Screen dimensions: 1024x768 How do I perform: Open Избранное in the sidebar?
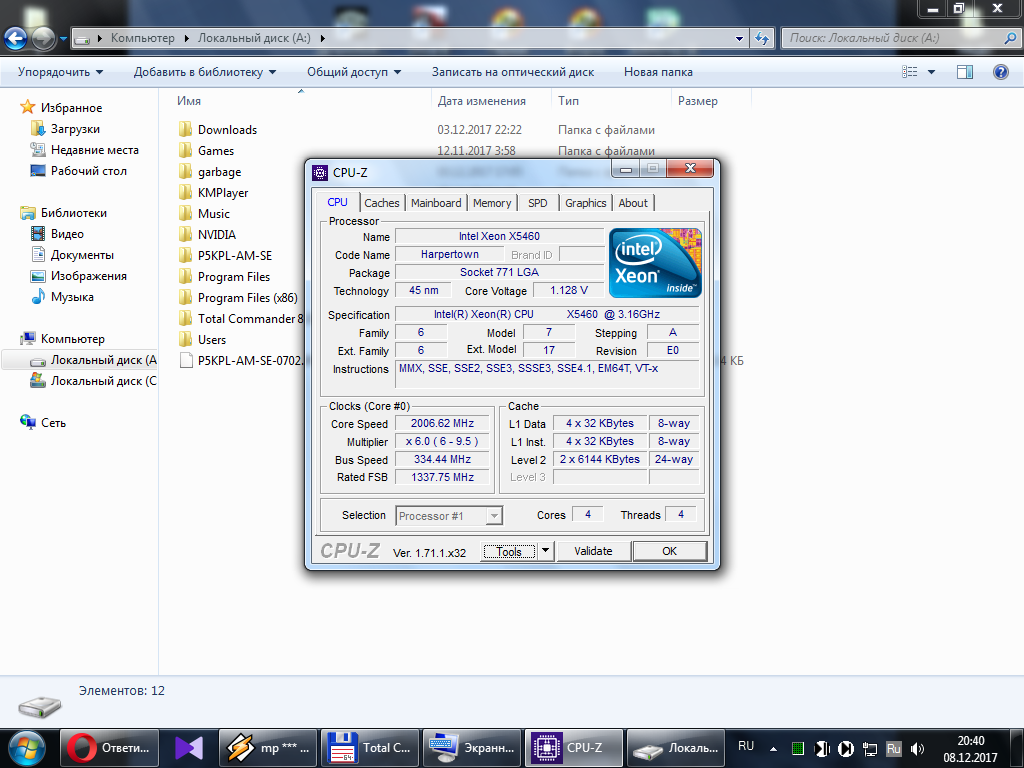click(x=71, y=107)
